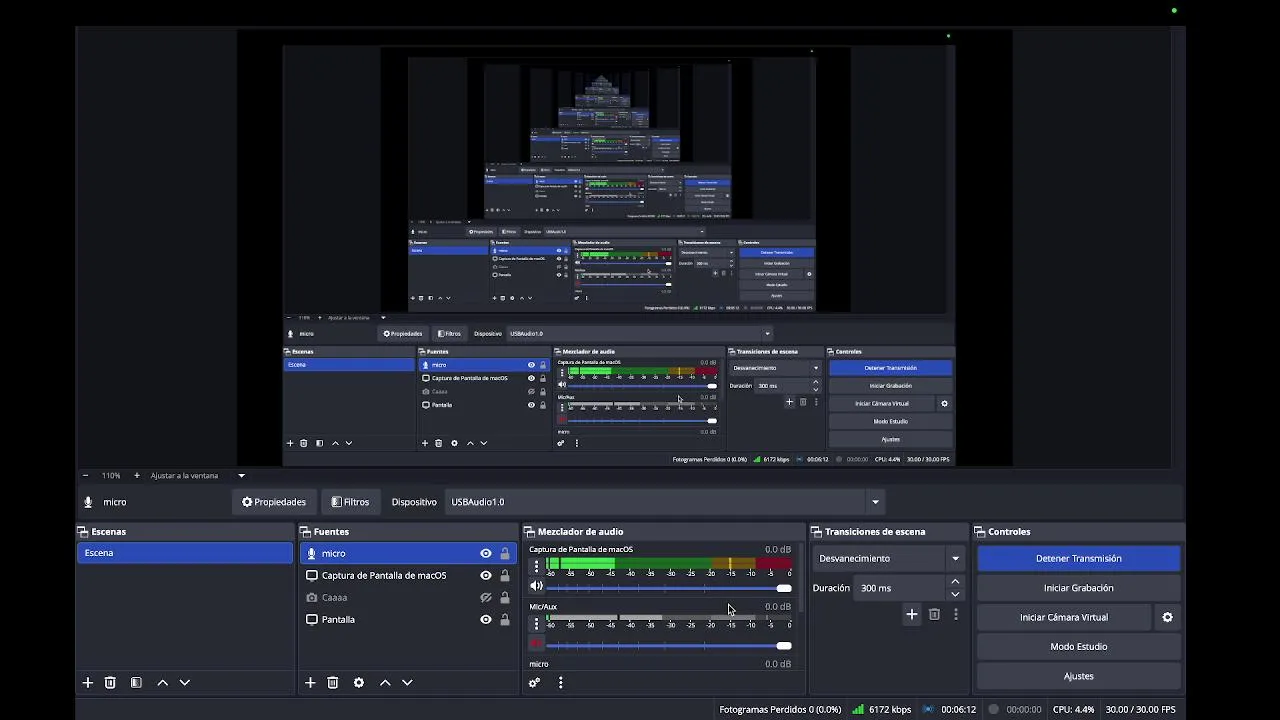Add a scene transition with the plus icon
This screenshot has height=720, width=1280.
911,615
